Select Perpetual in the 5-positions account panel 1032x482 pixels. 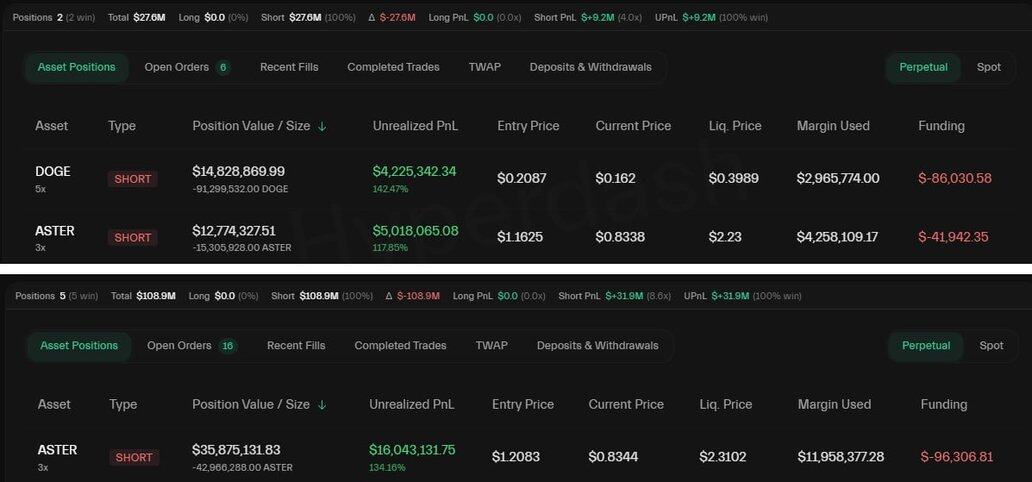[x=926, y=346]
